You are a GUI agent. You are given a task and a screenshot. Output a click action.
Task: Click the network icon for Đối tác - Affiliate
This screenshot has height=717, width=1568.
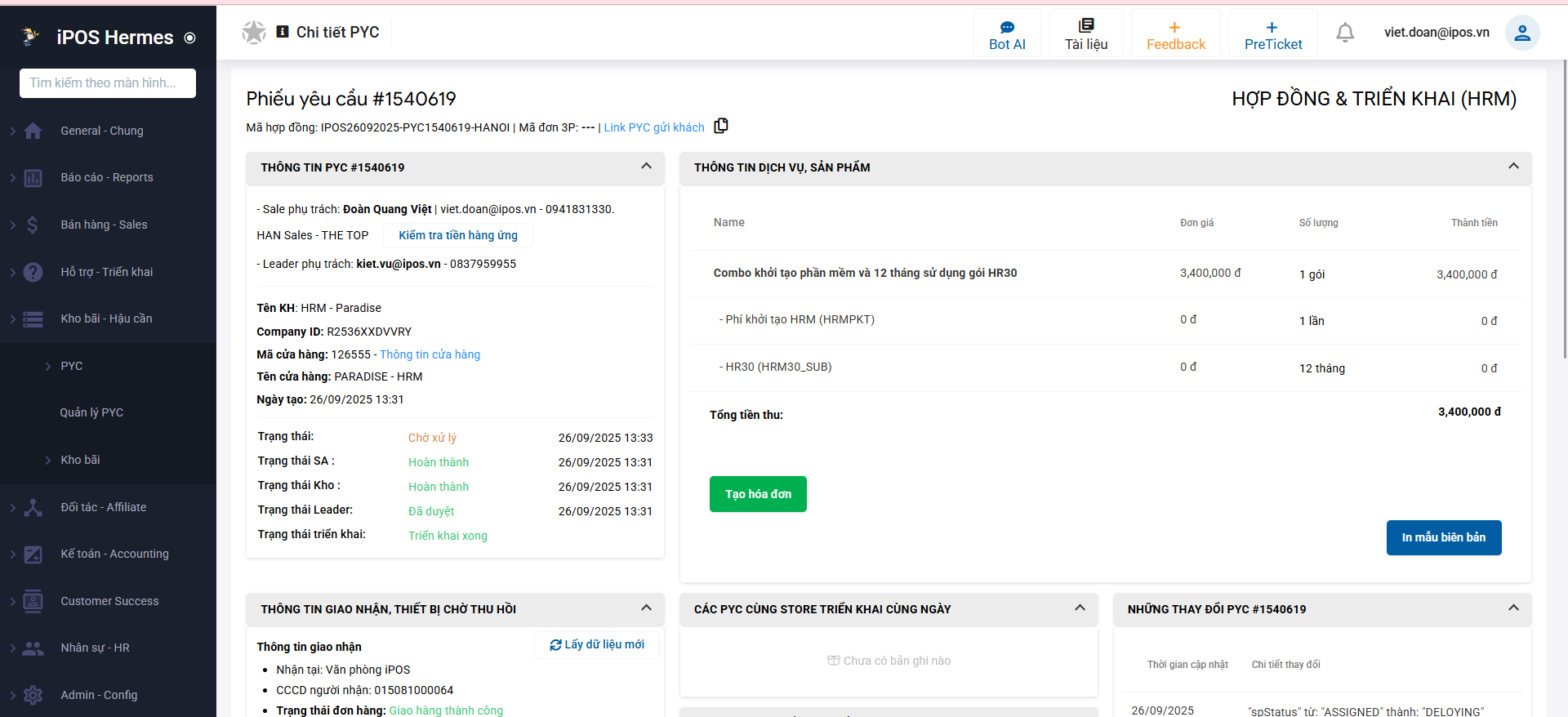tap(33, 507)
